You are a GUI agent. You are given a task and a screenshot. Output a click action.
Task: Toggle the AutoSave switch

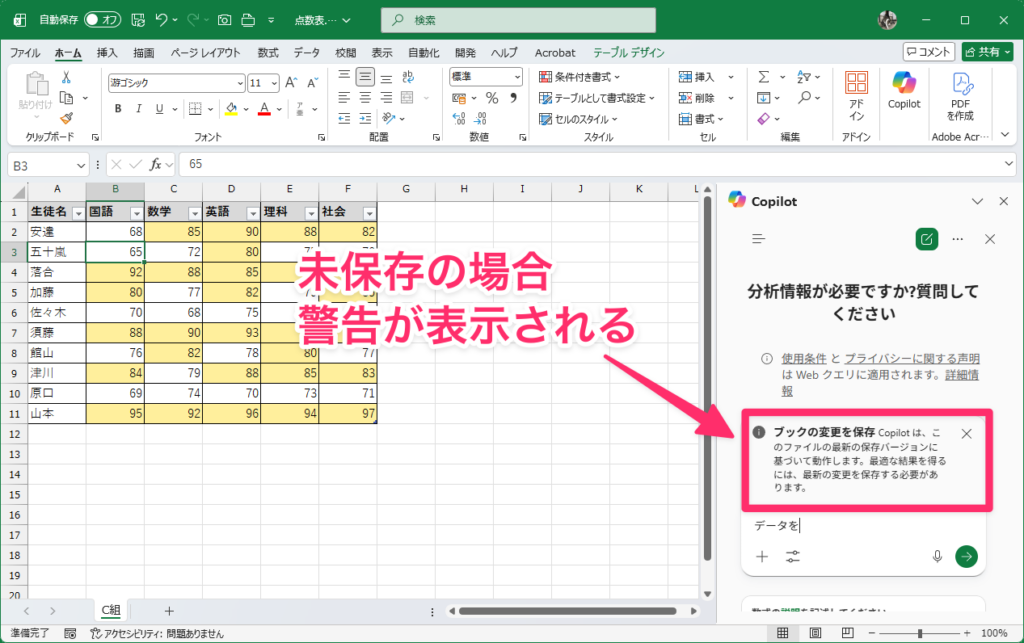(104, 19)
